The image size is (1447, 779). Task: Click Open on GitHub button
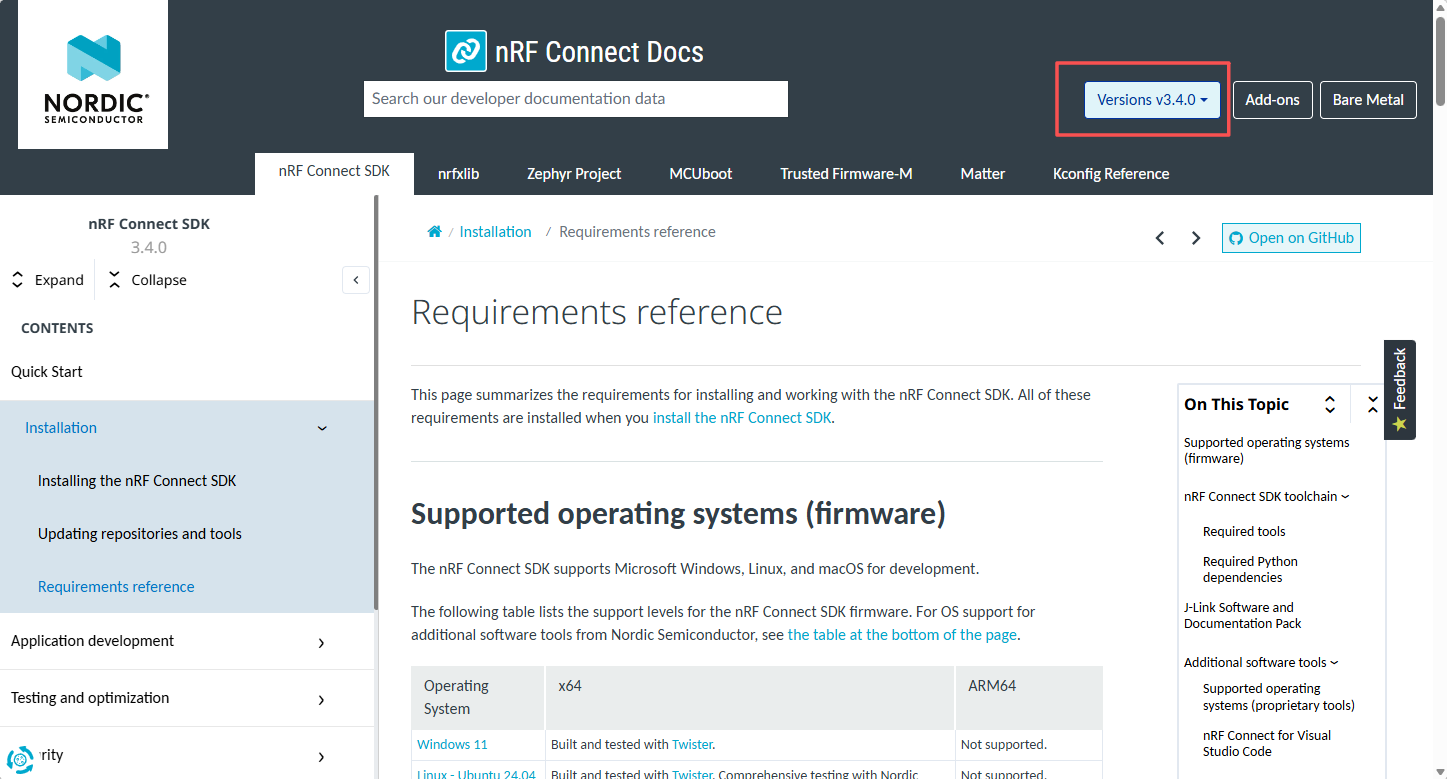coord(1291,238)
